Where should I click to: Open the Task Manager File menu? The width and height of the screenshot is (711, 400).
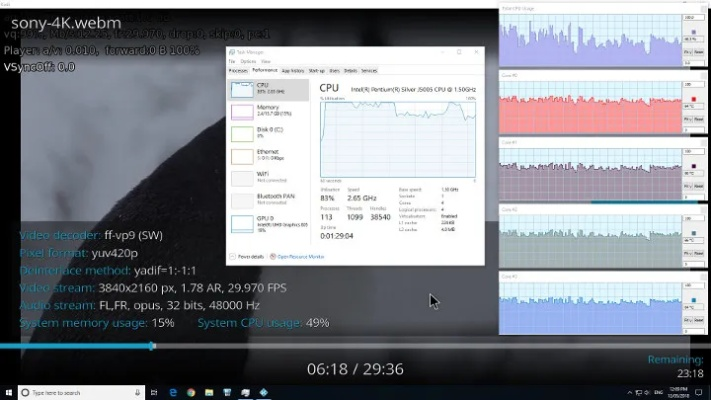231,62
